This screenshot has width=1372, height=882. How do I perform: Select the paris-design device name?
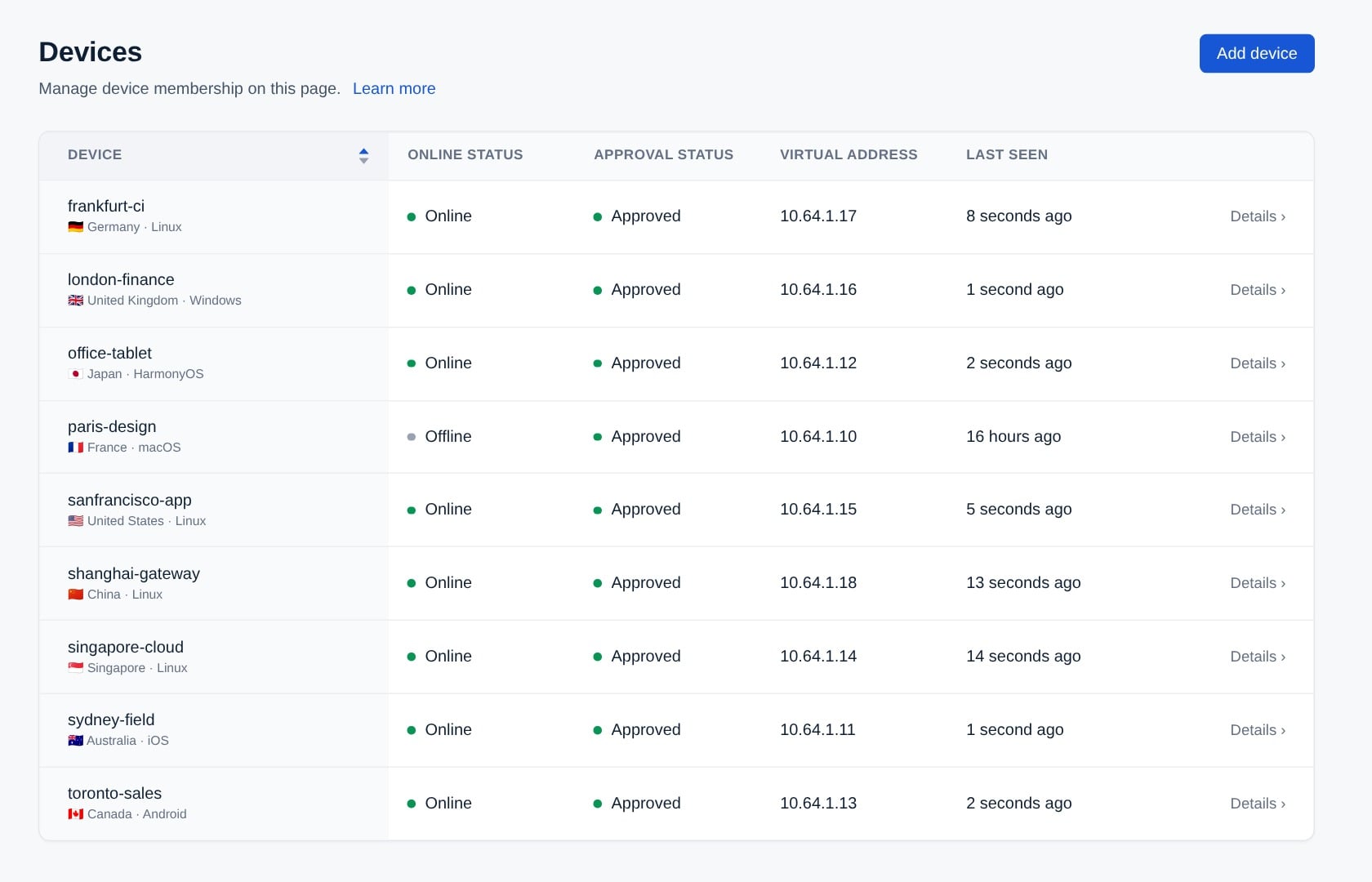pyautogui.click(x=112, y=426)
